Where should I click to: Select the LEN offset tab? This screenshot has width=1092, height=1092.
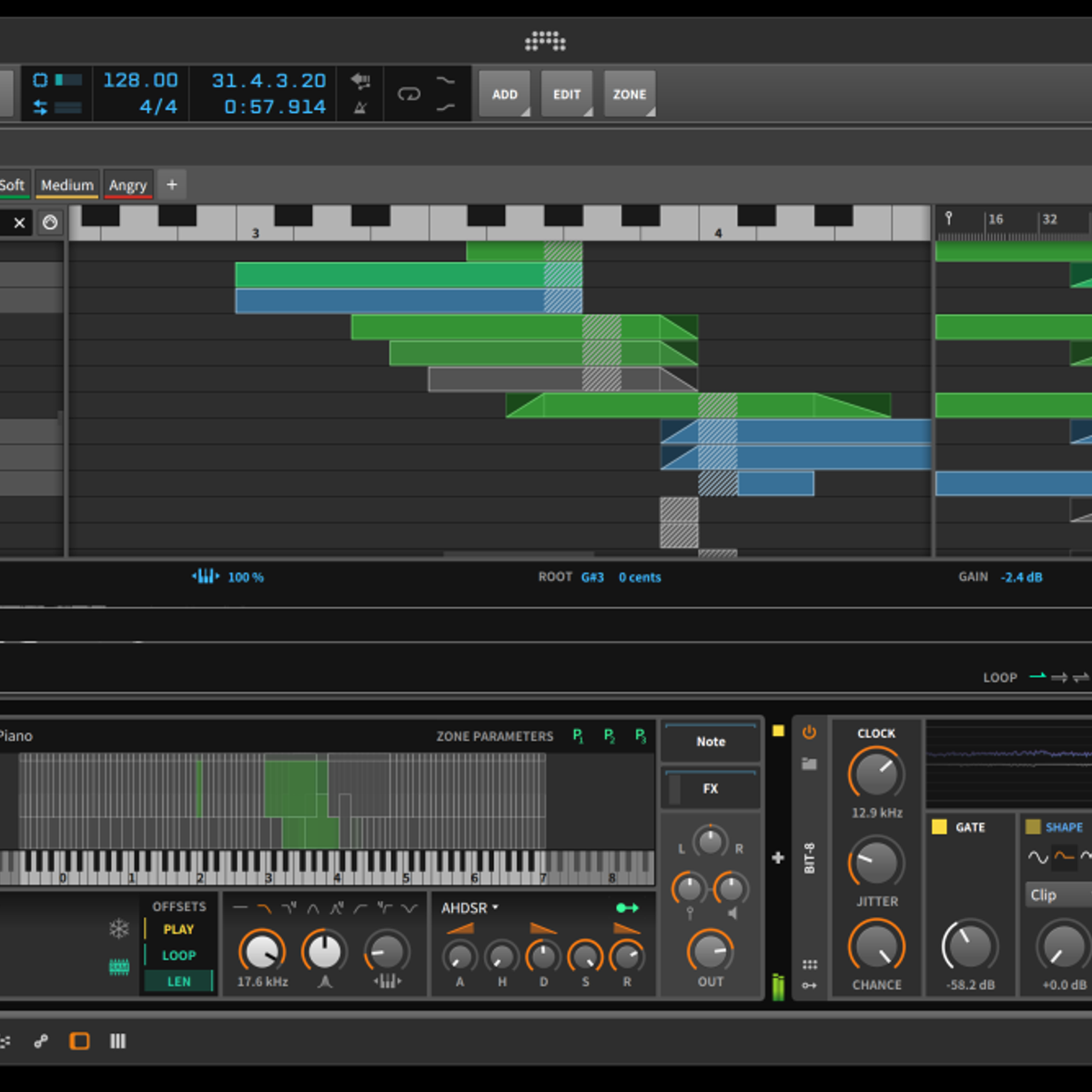click(178, 981)
